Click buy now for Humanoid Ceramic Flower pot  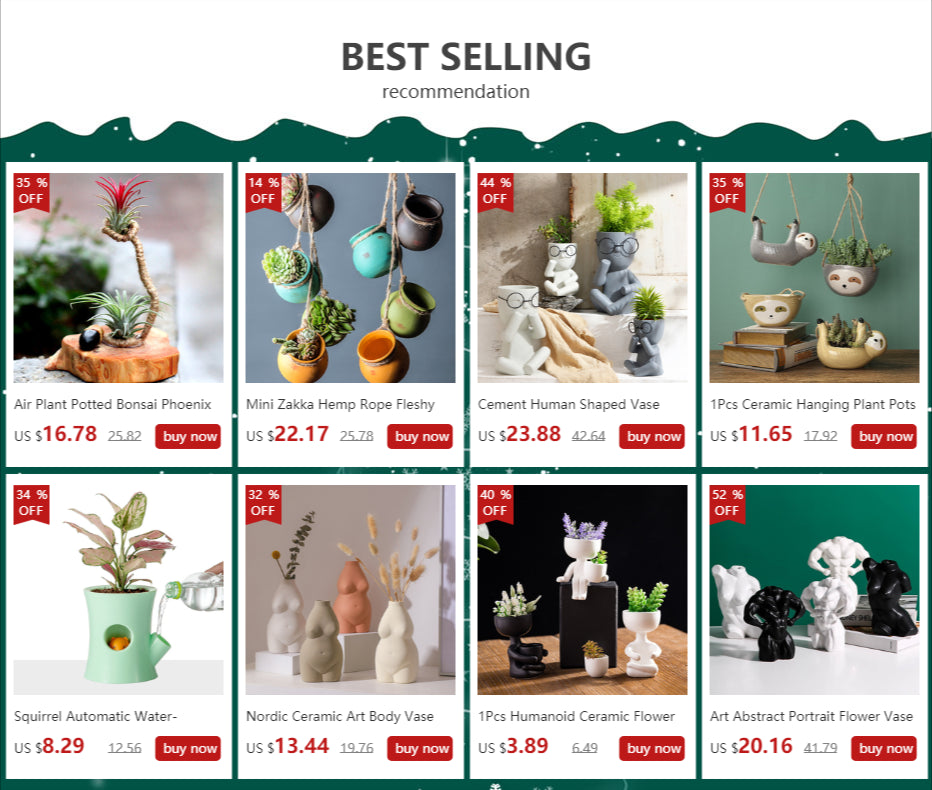click(651, 748)
